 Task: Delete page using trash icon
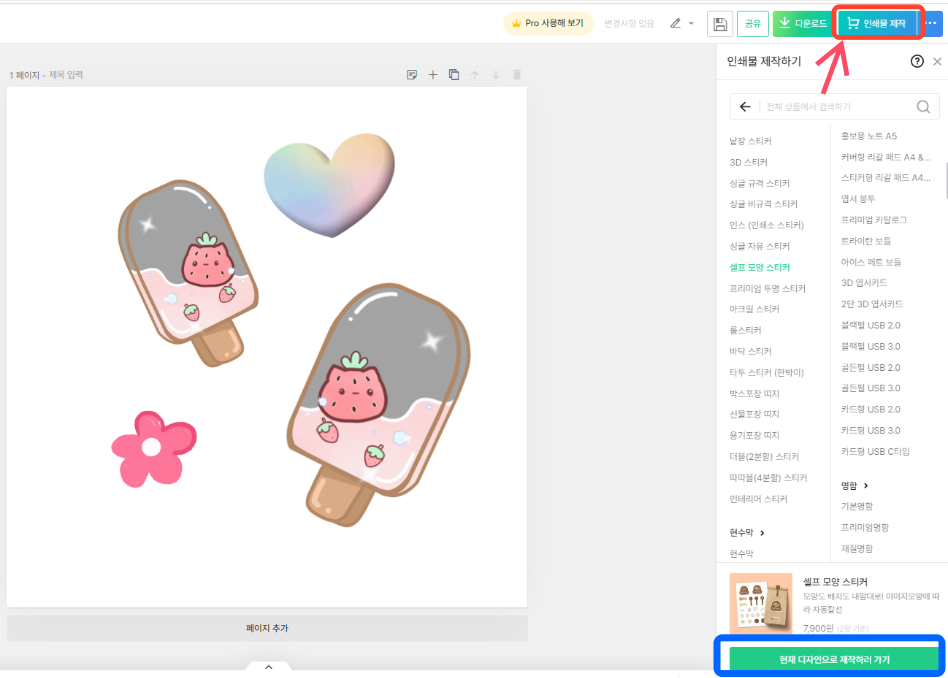pyautogui.click(x=517, y=75)
